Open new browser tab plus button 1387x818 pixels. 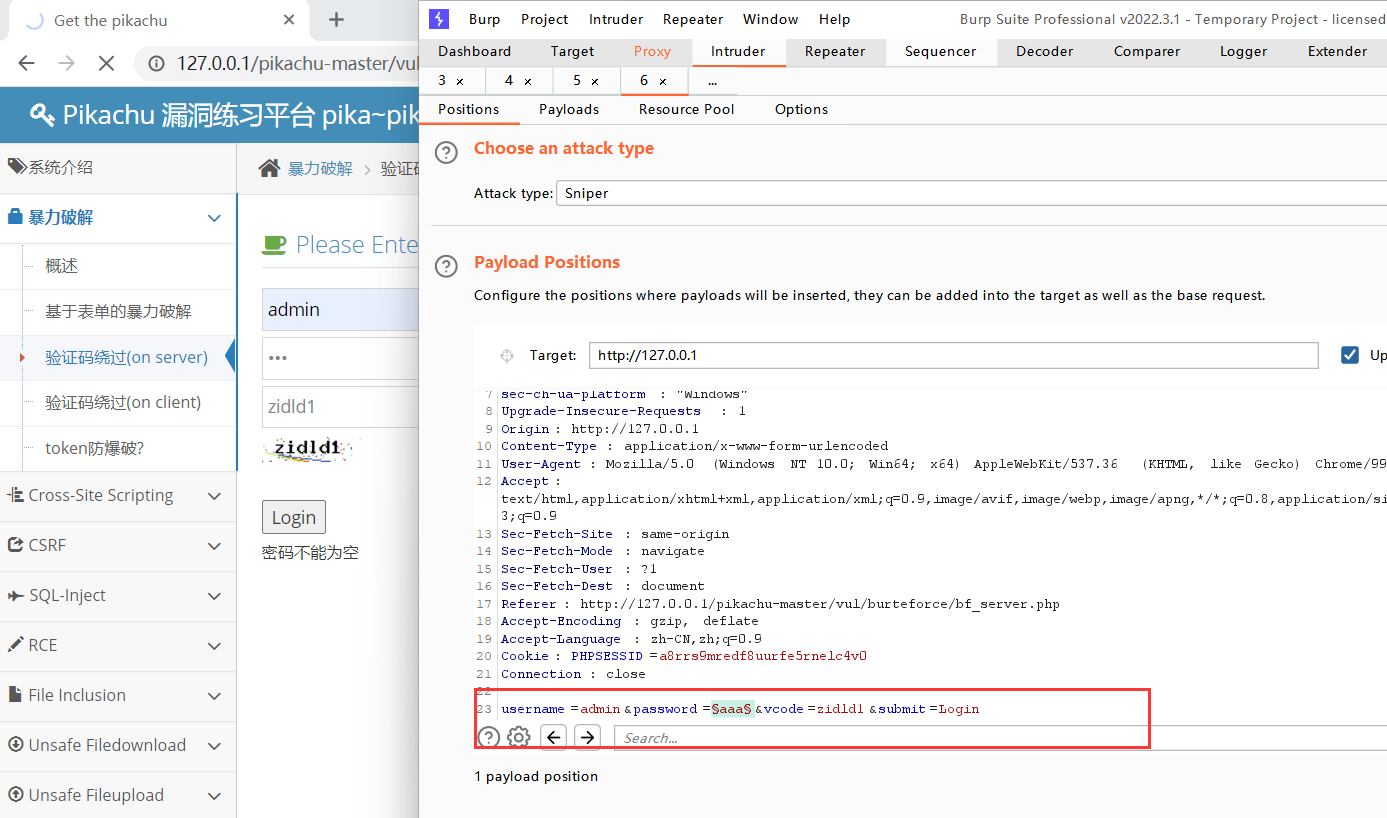[337, 19]
